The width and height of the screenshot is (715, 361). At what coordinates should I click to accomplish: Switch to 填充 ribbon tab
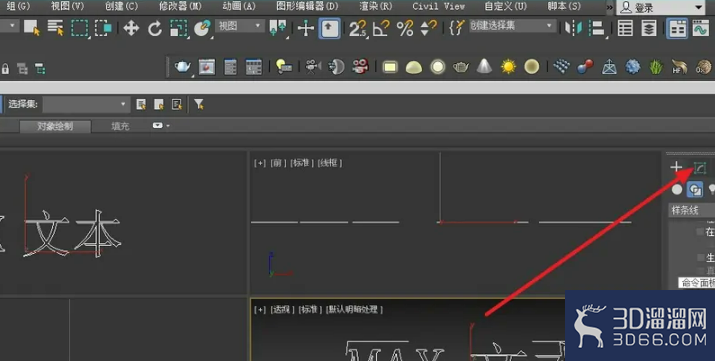click(x=120, y=126)
